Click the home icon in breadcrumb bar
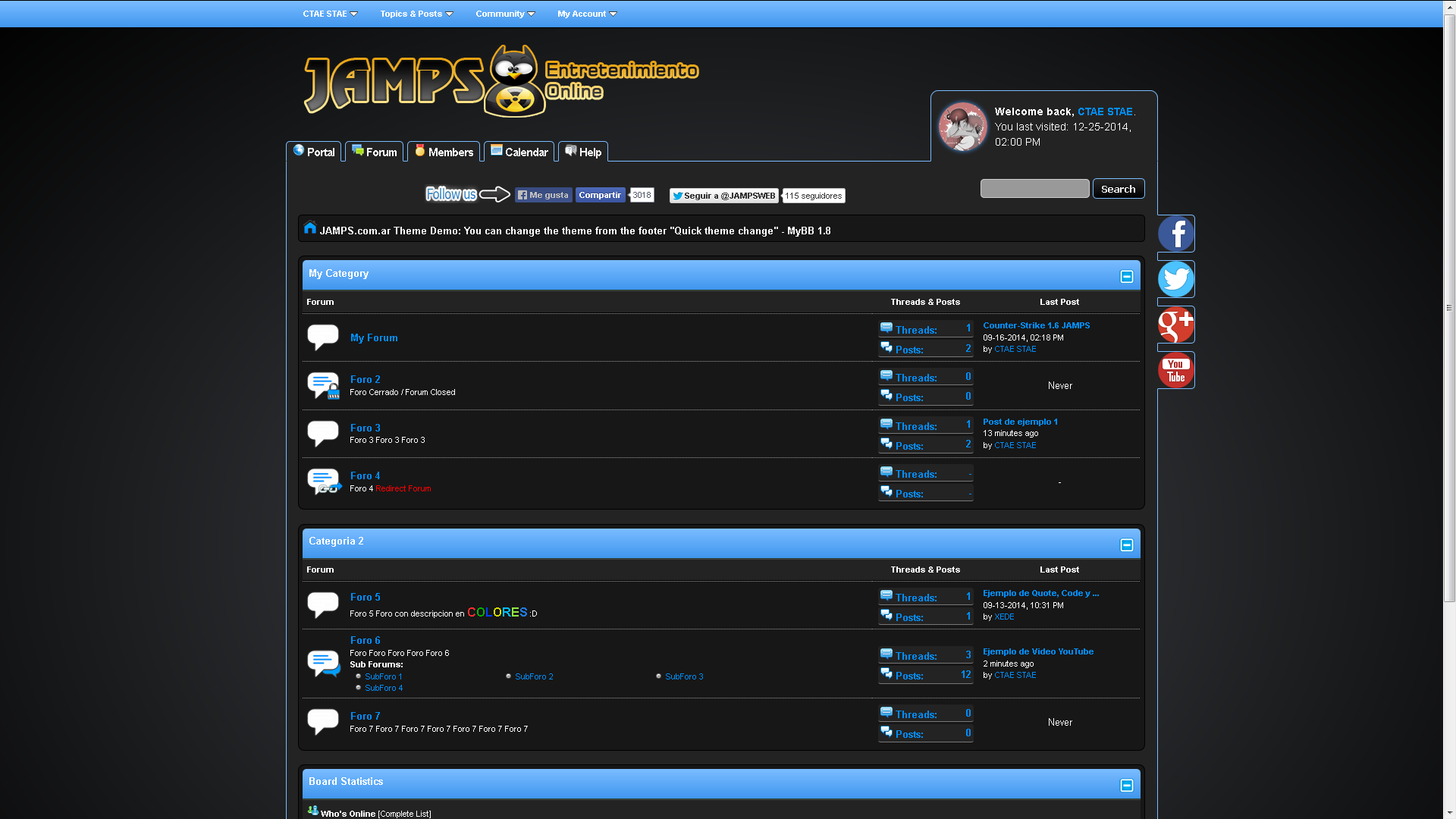 (x=309, y=228)
